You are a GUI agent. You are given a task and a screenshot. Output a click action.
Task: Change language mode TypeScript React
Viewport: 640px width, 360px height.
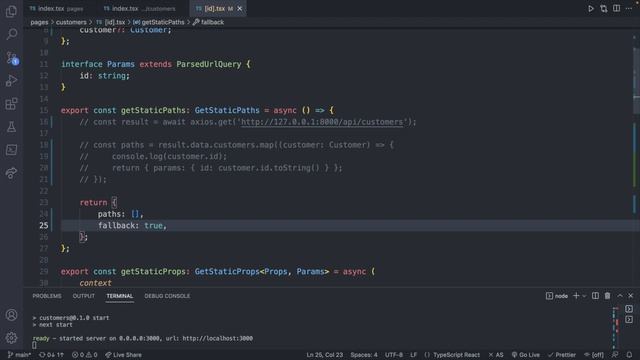pos(452,355)
